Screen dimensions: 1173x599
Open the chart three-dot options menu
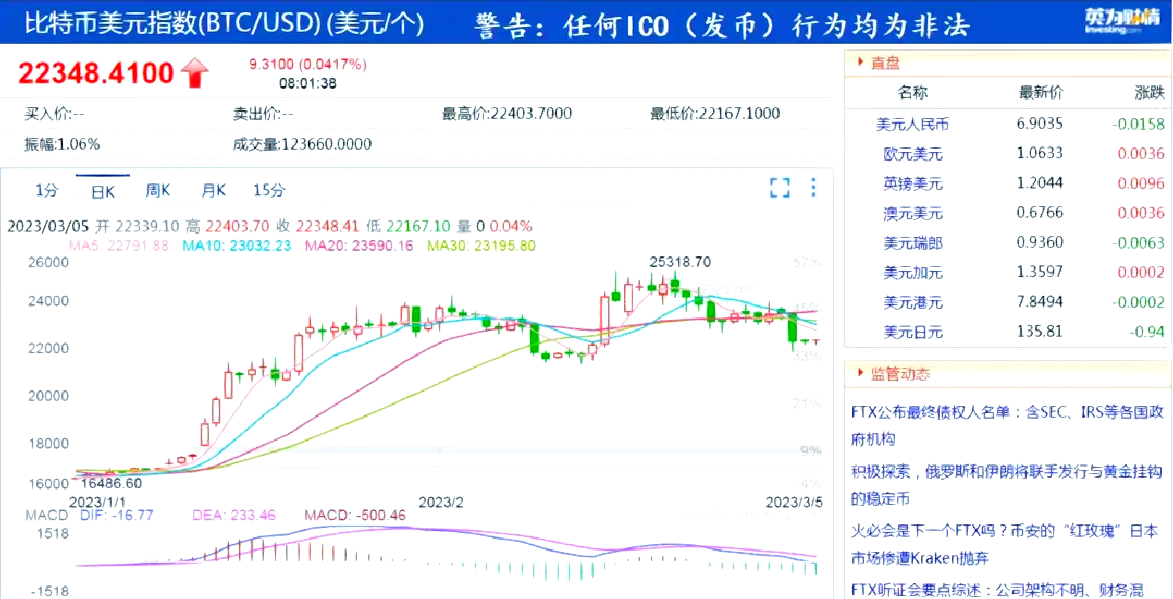tap(812, 188)
